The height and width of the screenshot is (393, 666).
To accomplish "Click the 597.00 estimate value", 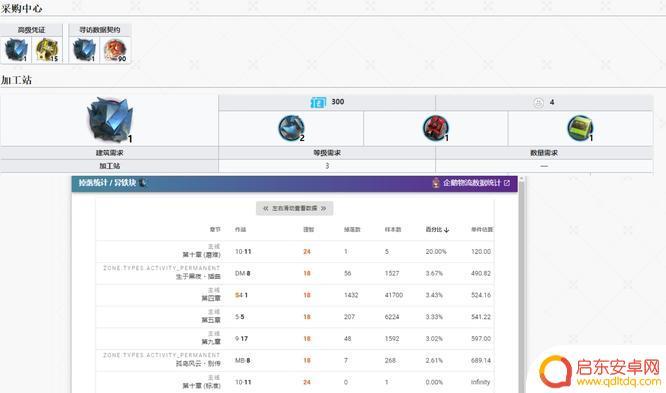I will (x=481, y=339).
